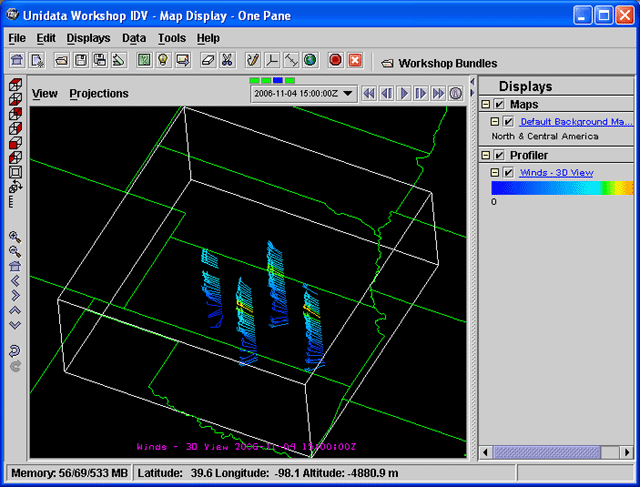Collapse the Maps category section
The image size is (640, 487).
coord(486,105)
